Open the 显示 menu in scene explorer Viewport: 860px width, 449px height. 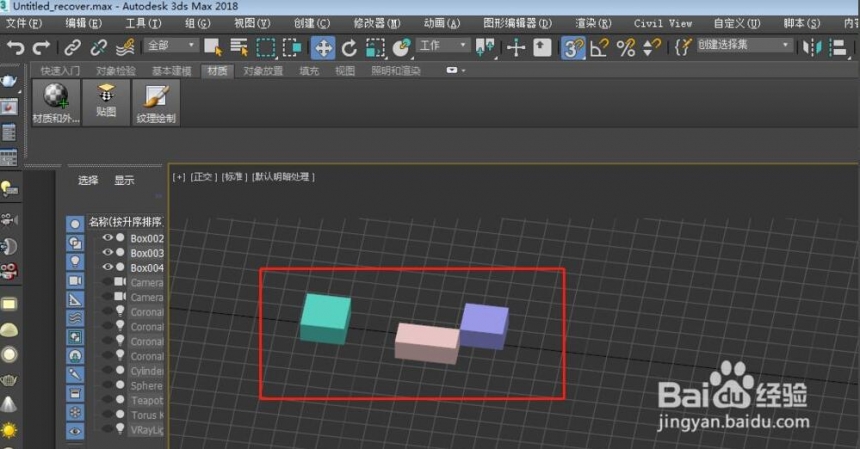124,180
